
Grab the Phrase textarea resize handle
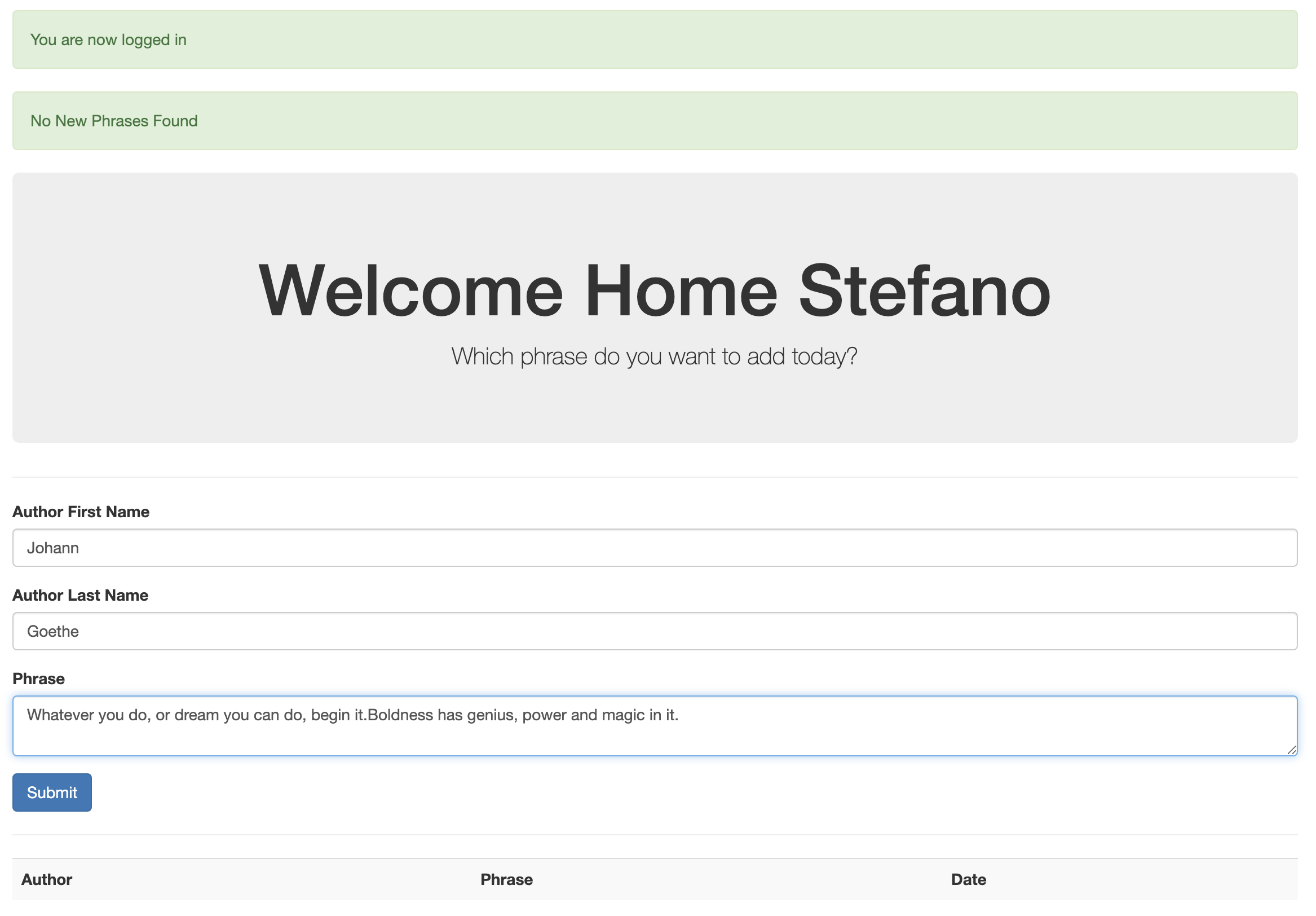click(1291, 750)
